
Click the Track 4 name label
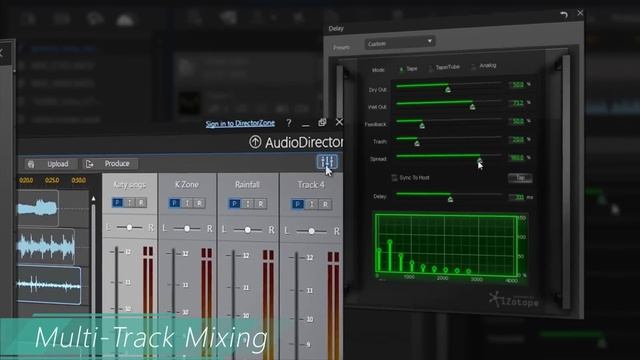311,185
